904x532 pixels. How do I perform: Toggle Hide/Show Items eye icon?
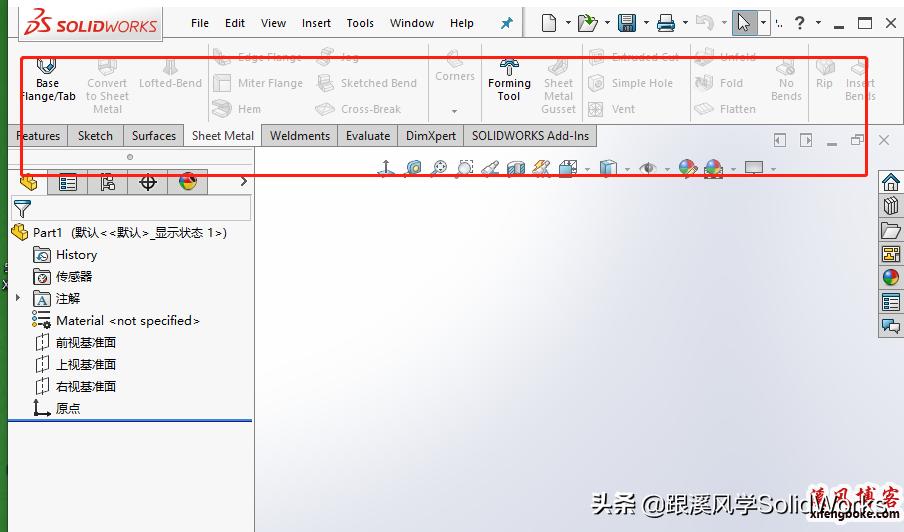click(x=648, y=168)
